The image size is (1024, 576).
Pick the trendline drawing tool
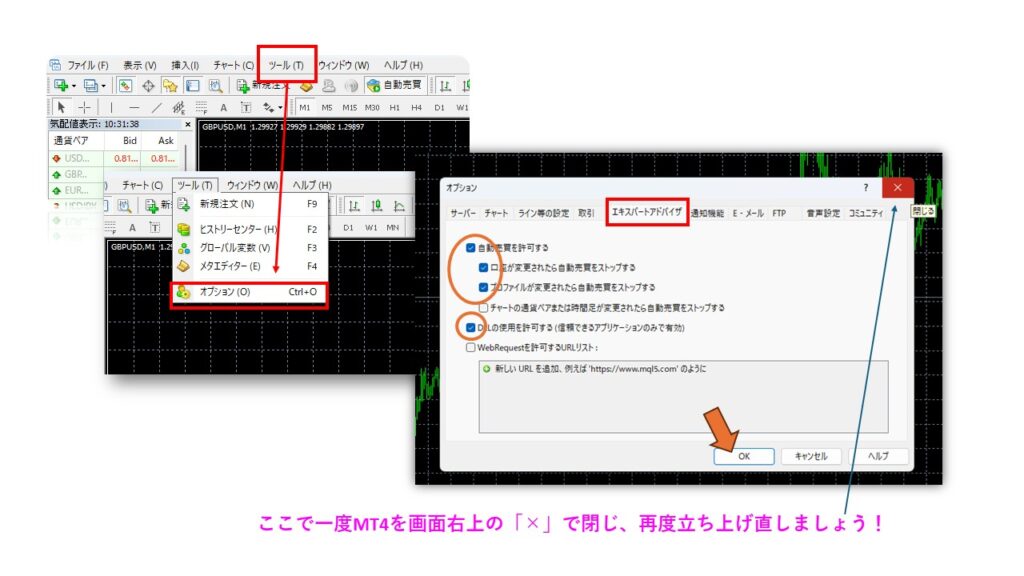[156, 107]
